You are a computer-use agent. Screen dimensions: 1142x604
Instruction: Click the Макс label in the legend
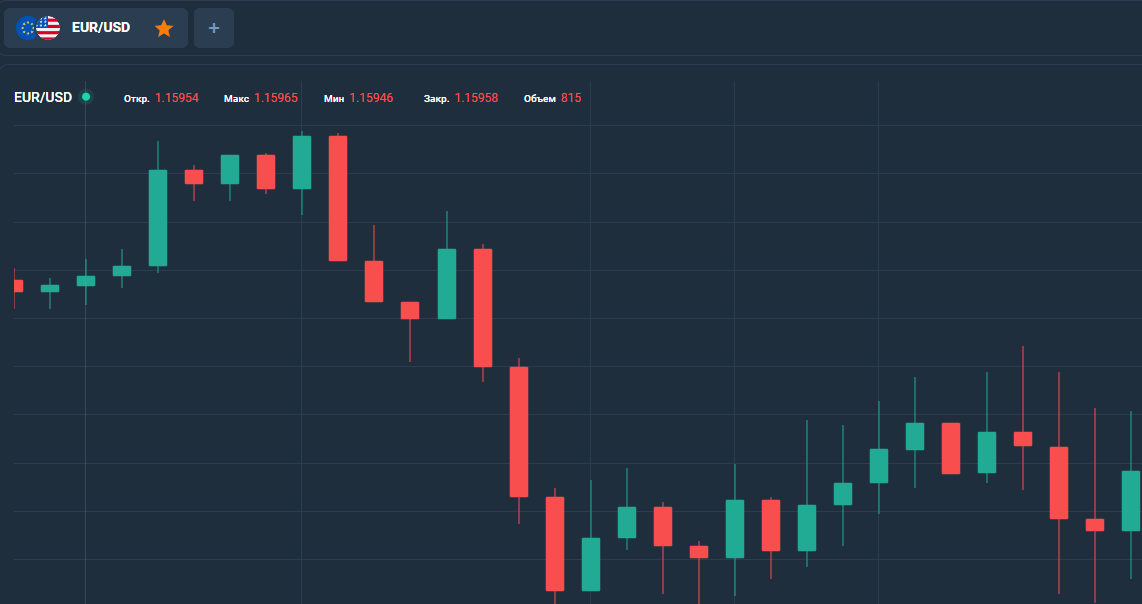pos(236,99)
